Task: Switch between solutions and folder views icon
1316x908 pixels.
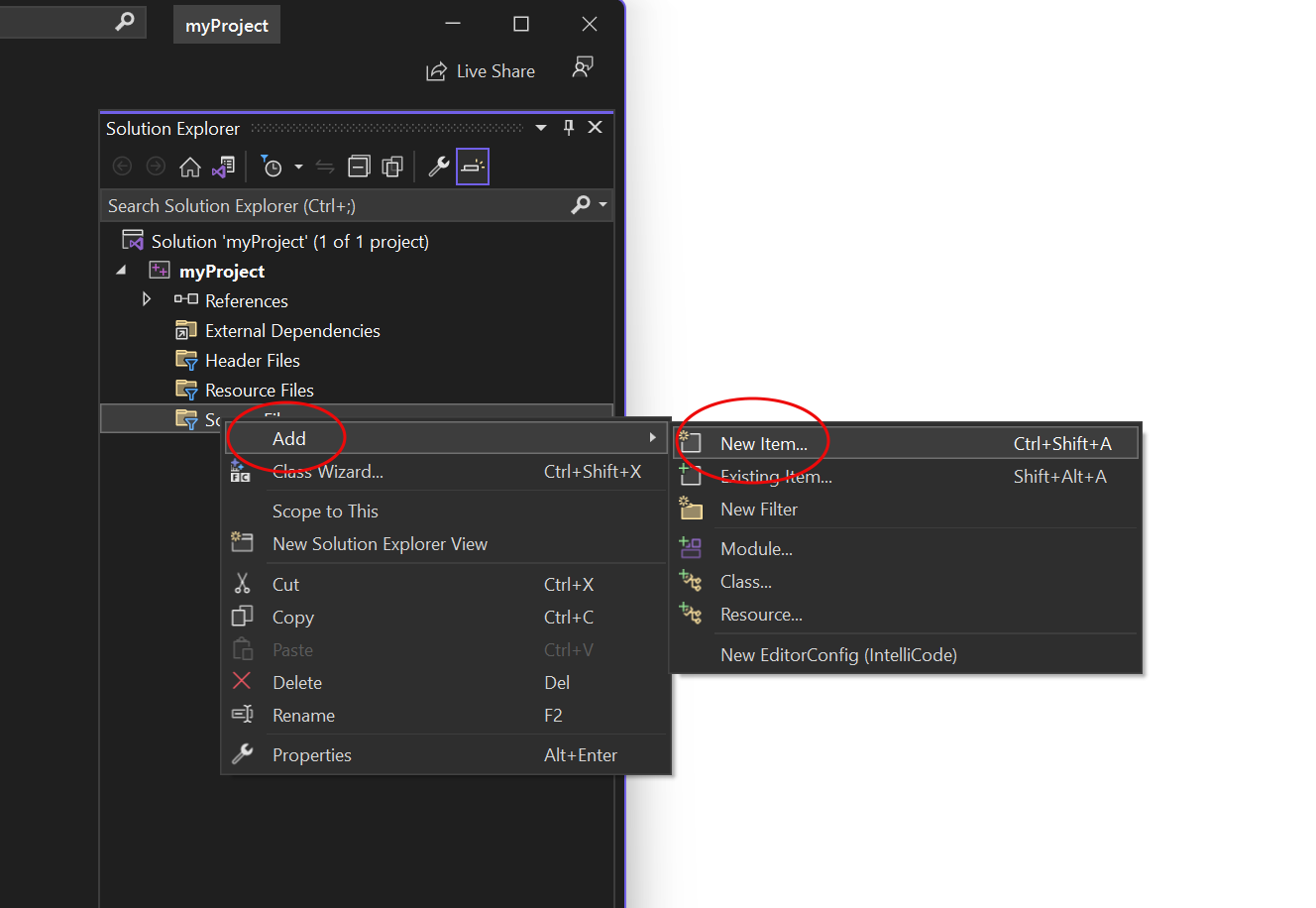Action: click(224, 167)
